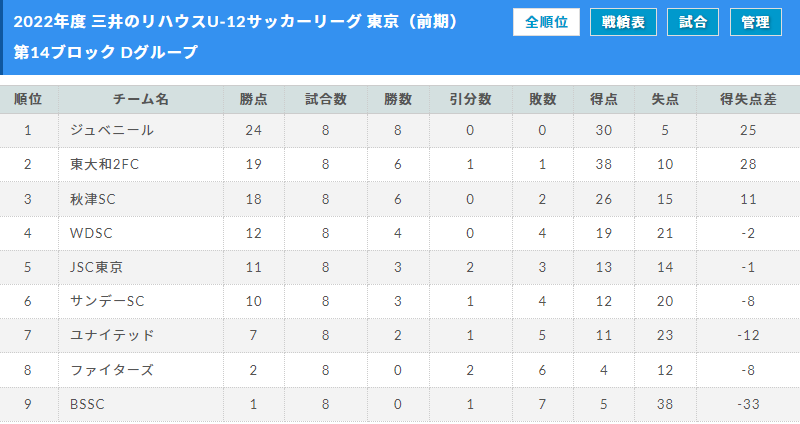Select the BSSC team entry

pyautogui.click(x=87, y=404)
